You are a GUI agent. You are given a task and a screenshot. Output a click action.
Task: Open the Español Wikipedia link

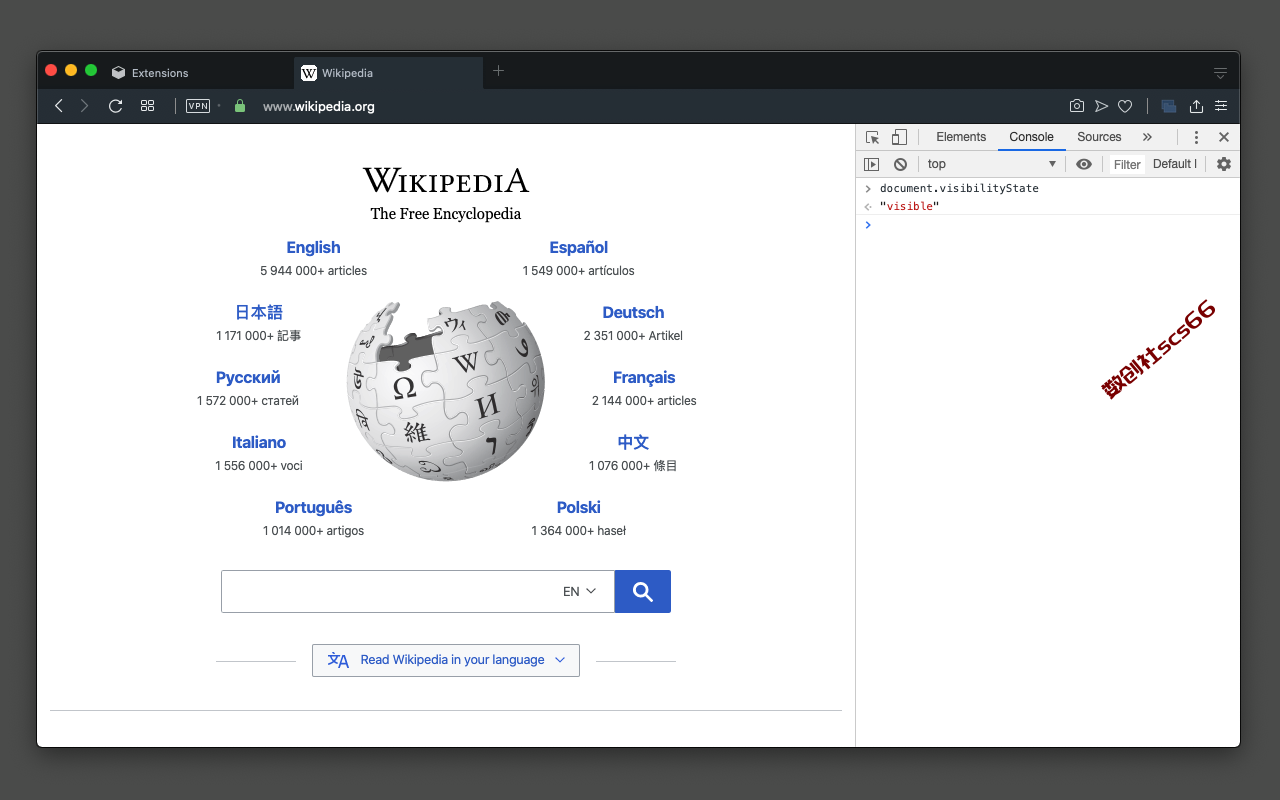point(578,247)
